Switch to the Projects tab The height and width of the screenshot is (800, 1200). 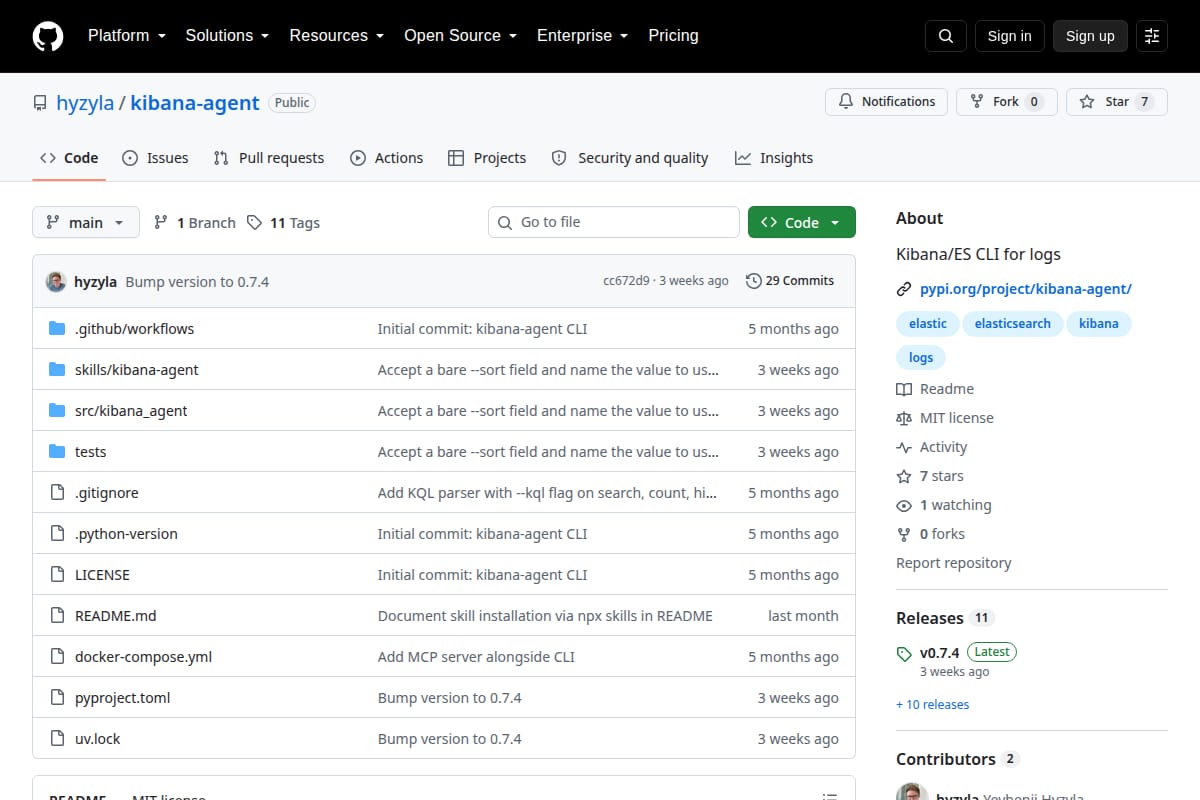point(487,158)
